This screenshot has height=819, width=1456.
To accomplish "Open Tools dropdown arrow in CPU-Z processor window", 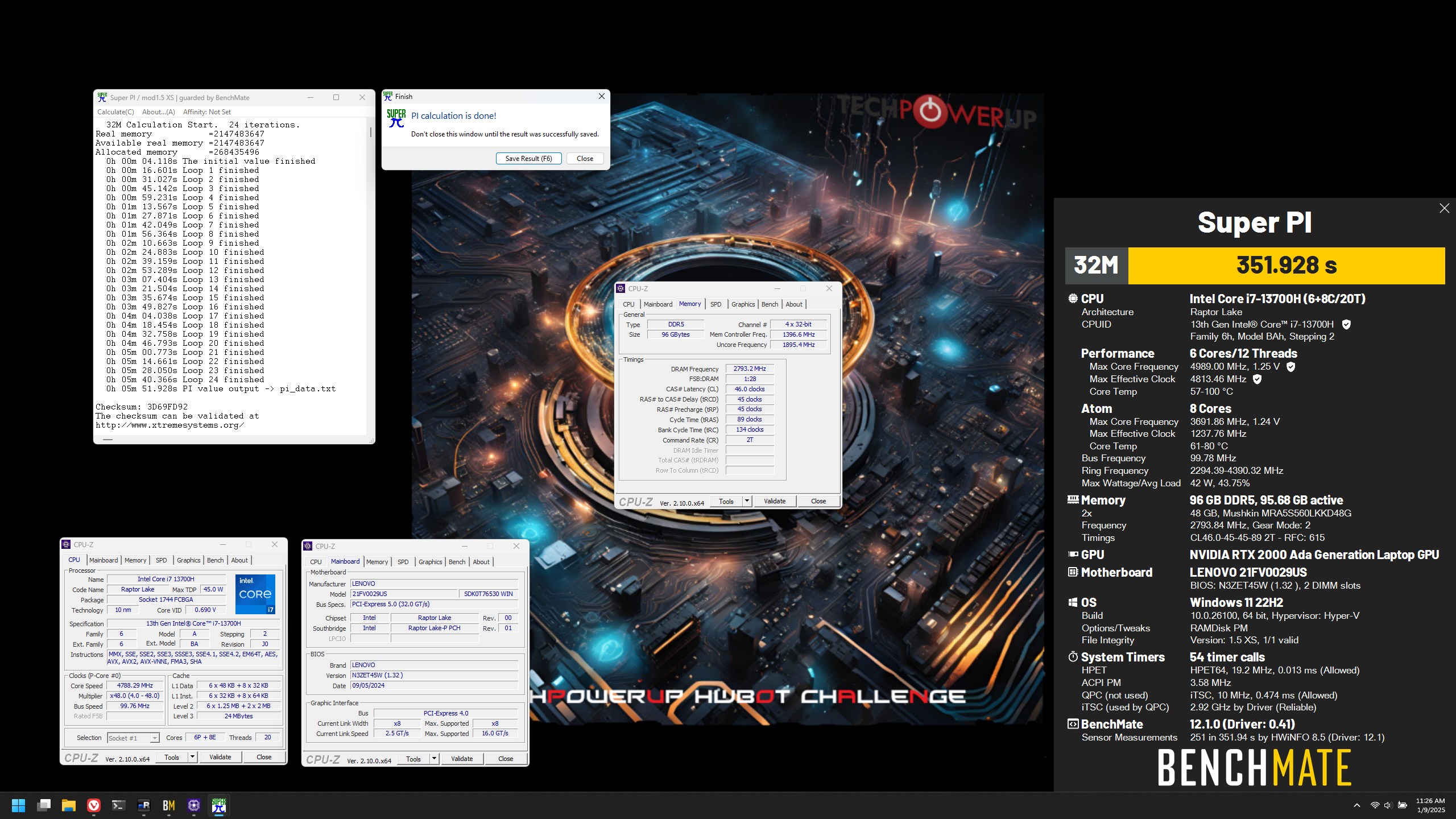I will click(192, 757).
